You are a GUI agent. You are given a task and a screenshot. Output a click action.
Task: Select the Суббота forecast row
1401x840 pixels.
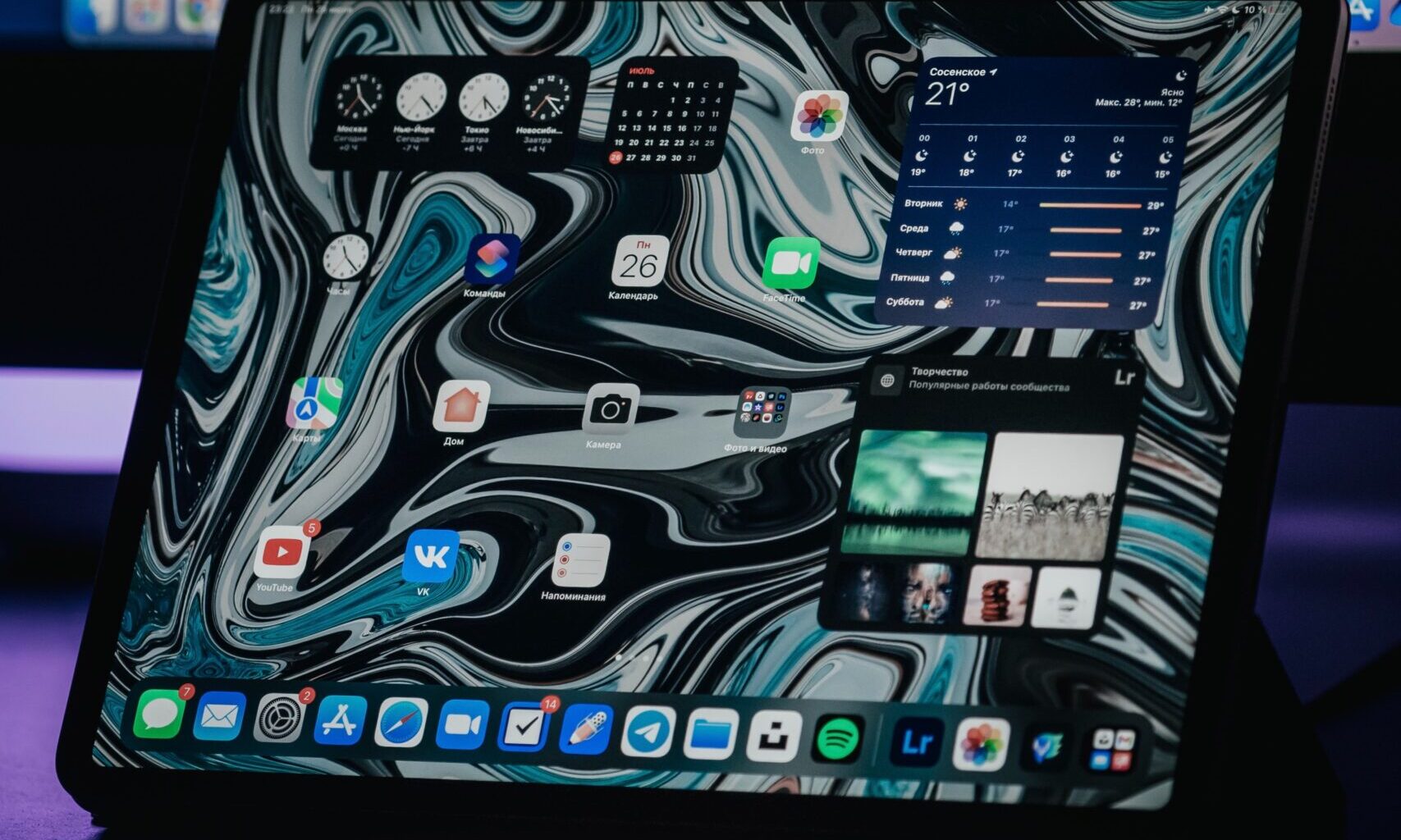[1015, 304]
